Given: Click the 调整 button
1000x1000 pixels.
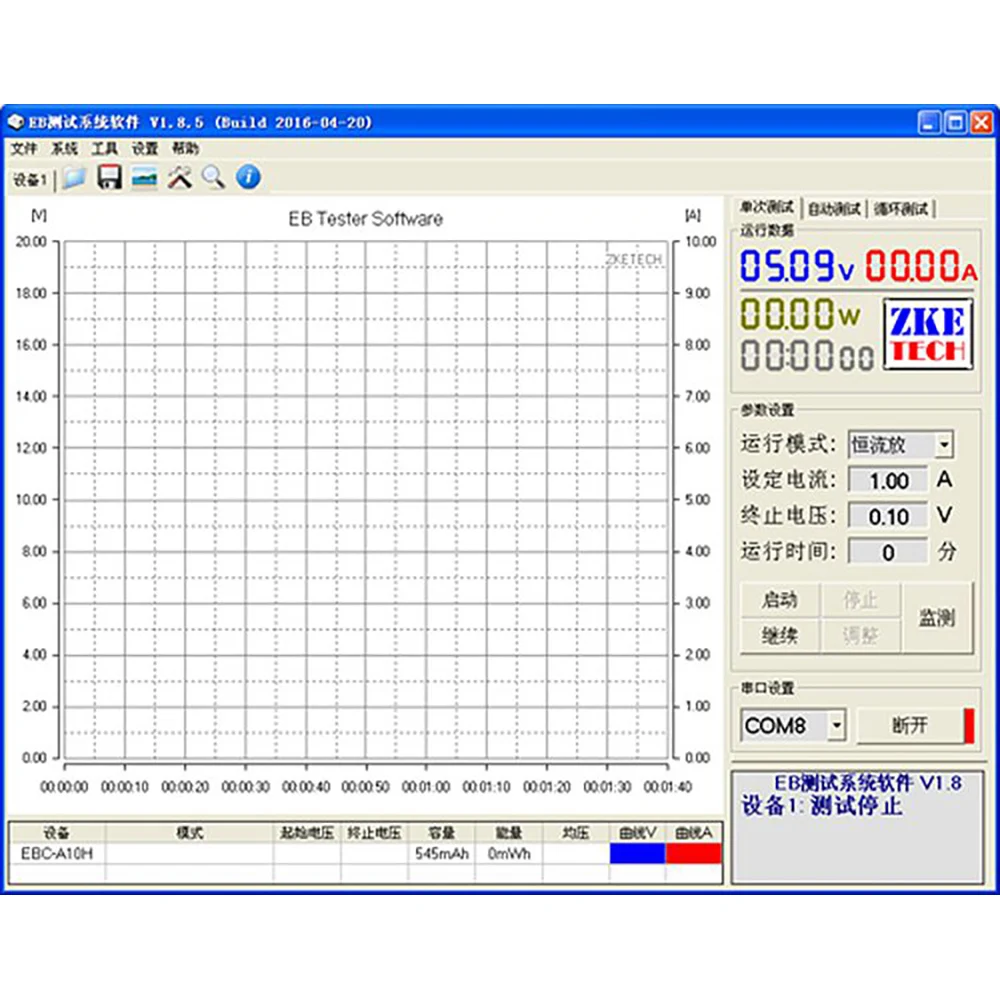Looking at the screenshot, I should click(x=860, y=635).
